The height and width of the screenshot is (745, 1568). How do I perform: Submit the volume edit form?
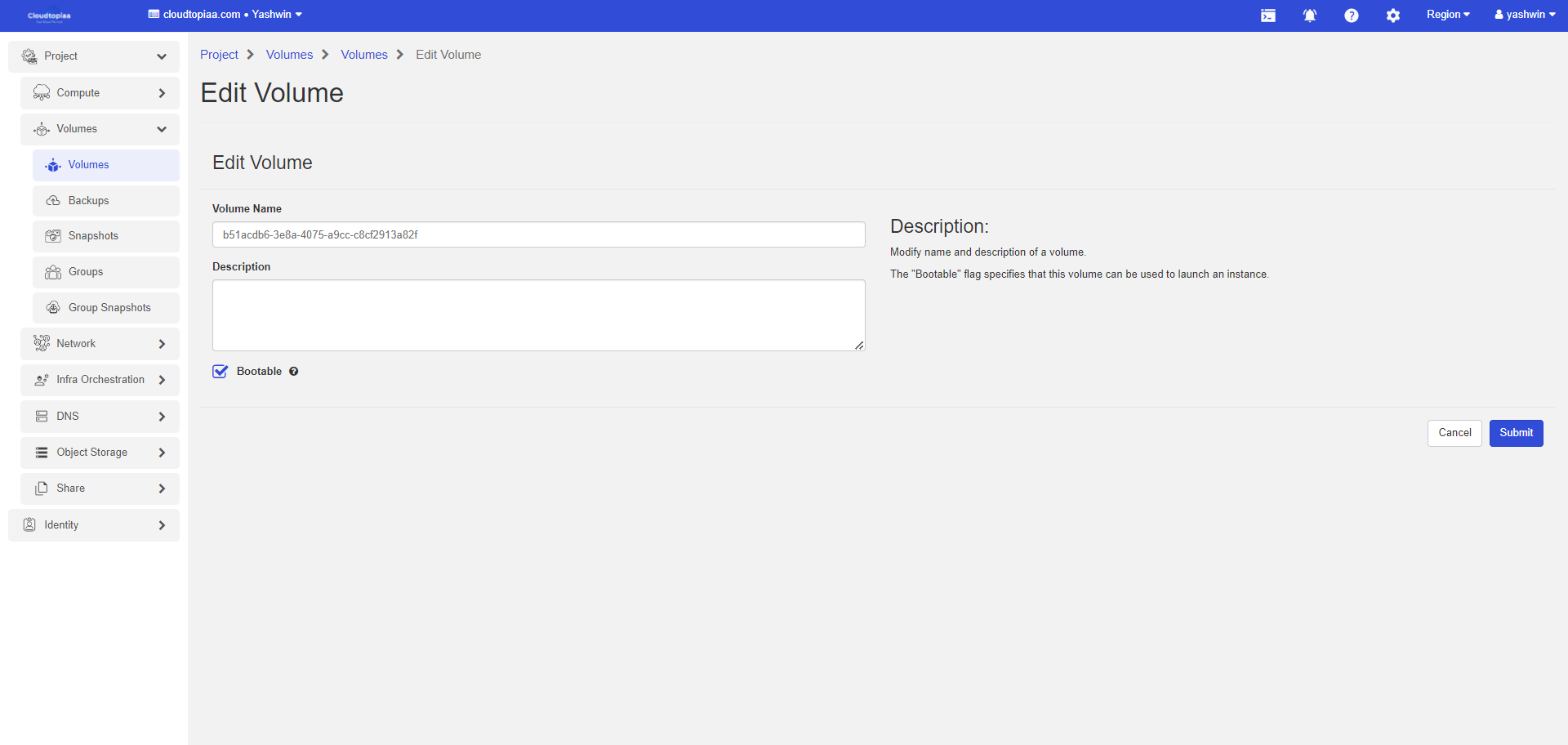click(1516, 433)
